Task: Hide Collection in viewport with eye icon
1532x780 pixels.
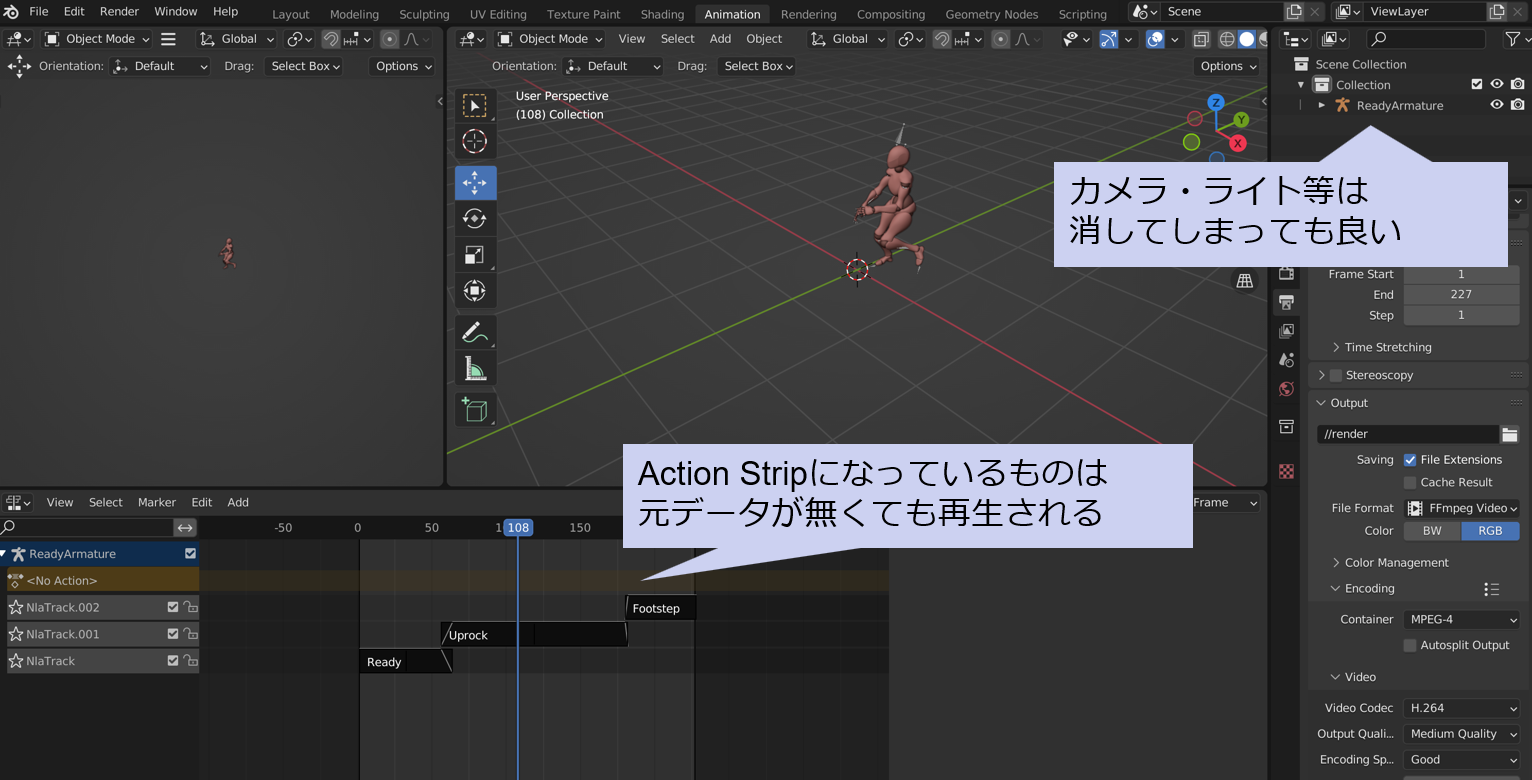Action: tap(1497, 85)
